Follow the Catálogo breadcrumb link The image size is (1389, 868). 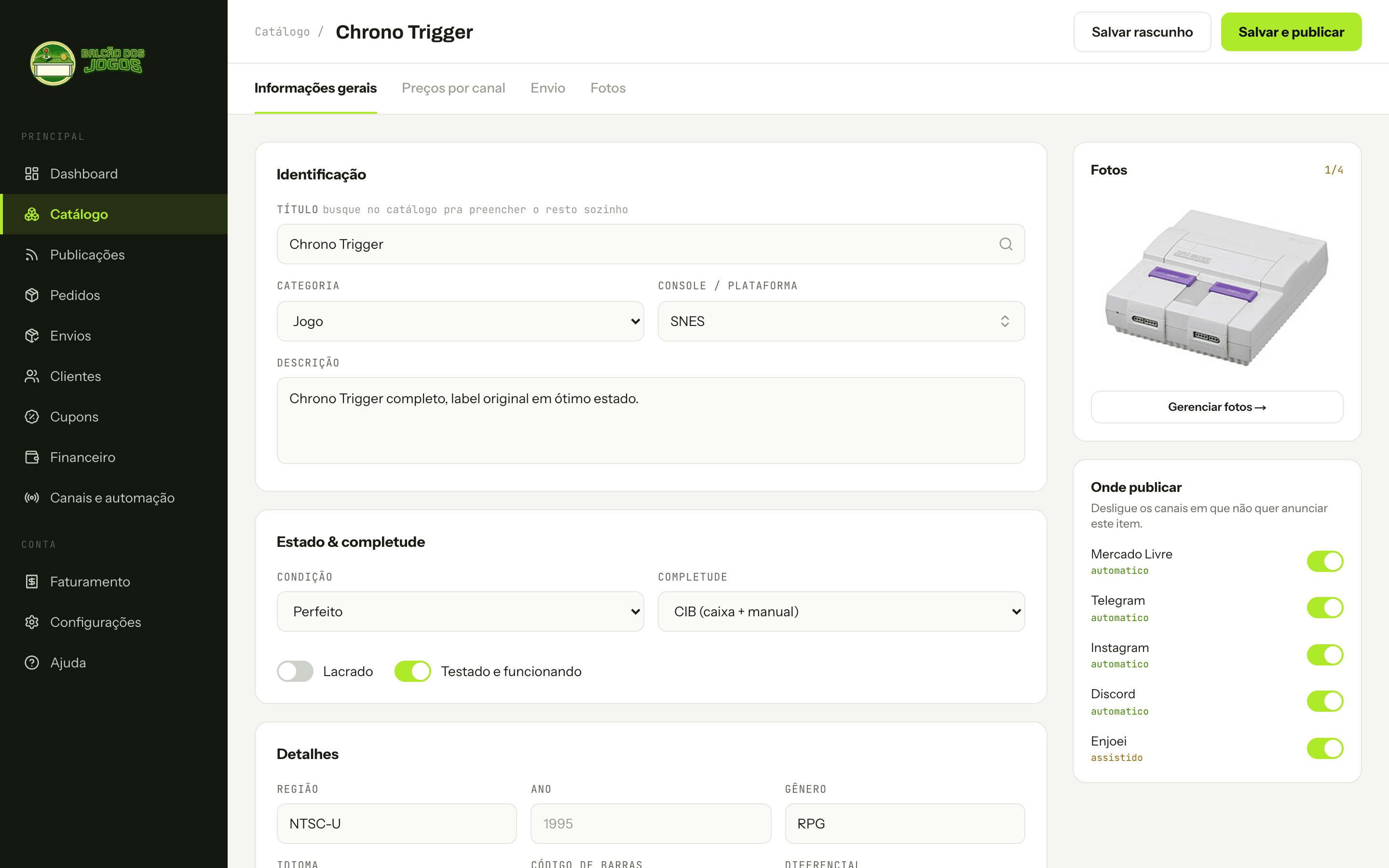coord(283,32)
